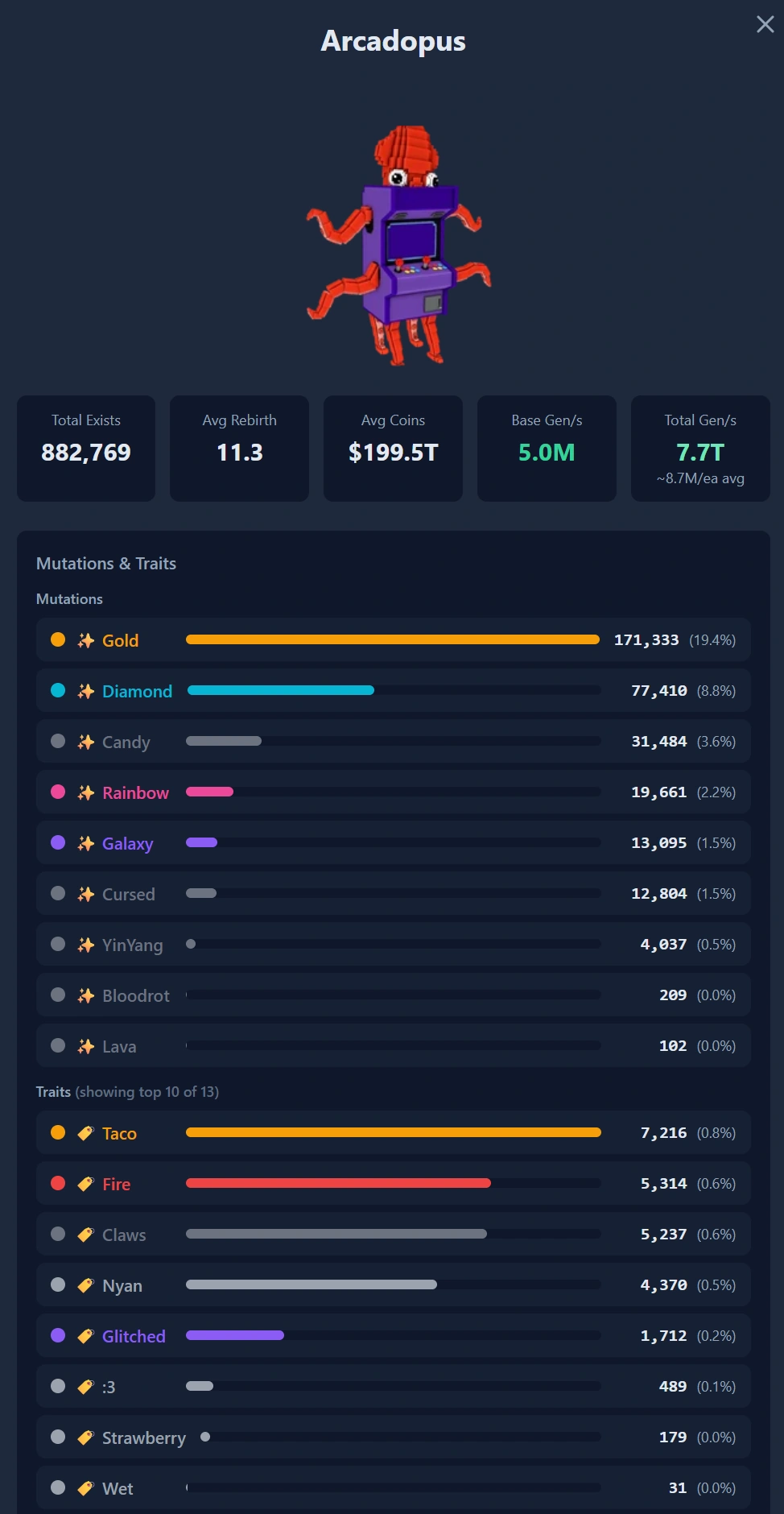Click the Total Exists stat card

pyautogui.click(x=86, y=449)
